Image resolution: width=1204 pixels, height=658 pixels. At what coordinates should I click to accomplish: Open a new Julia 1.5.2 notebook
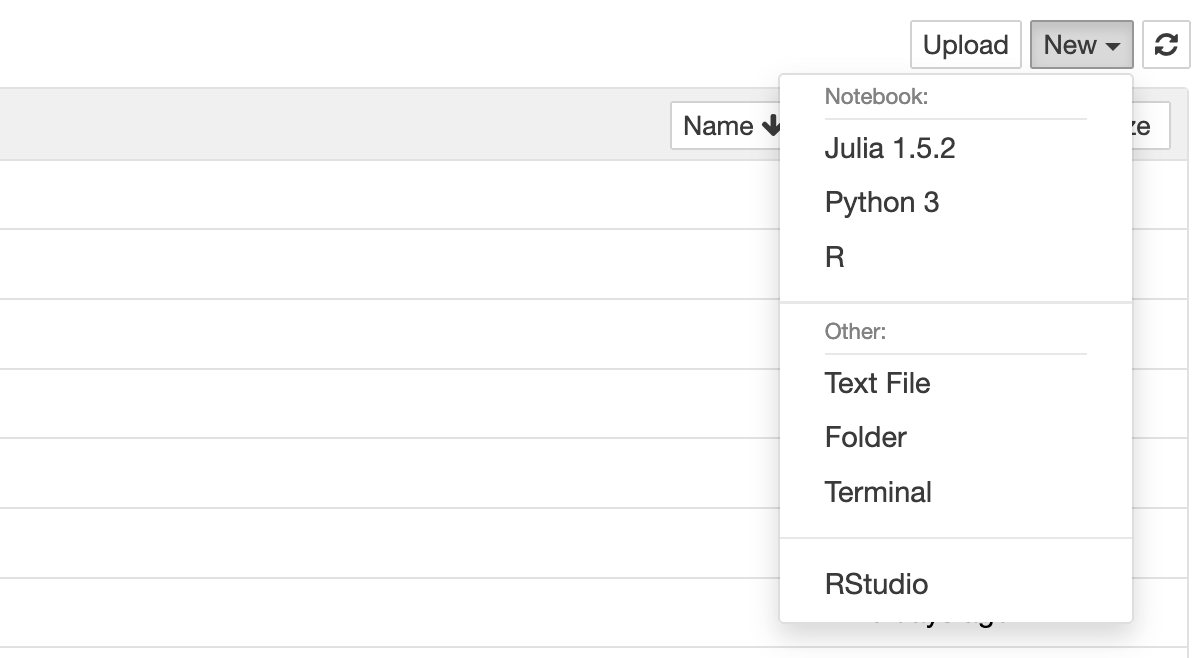tap(888, 147)
